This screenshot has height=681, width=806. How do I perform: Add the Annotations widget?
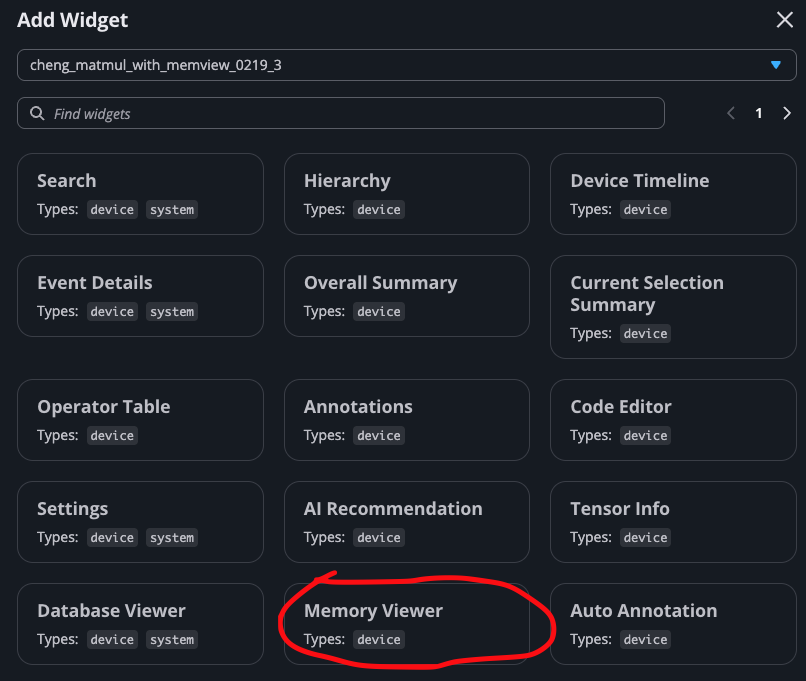(406, 420)
